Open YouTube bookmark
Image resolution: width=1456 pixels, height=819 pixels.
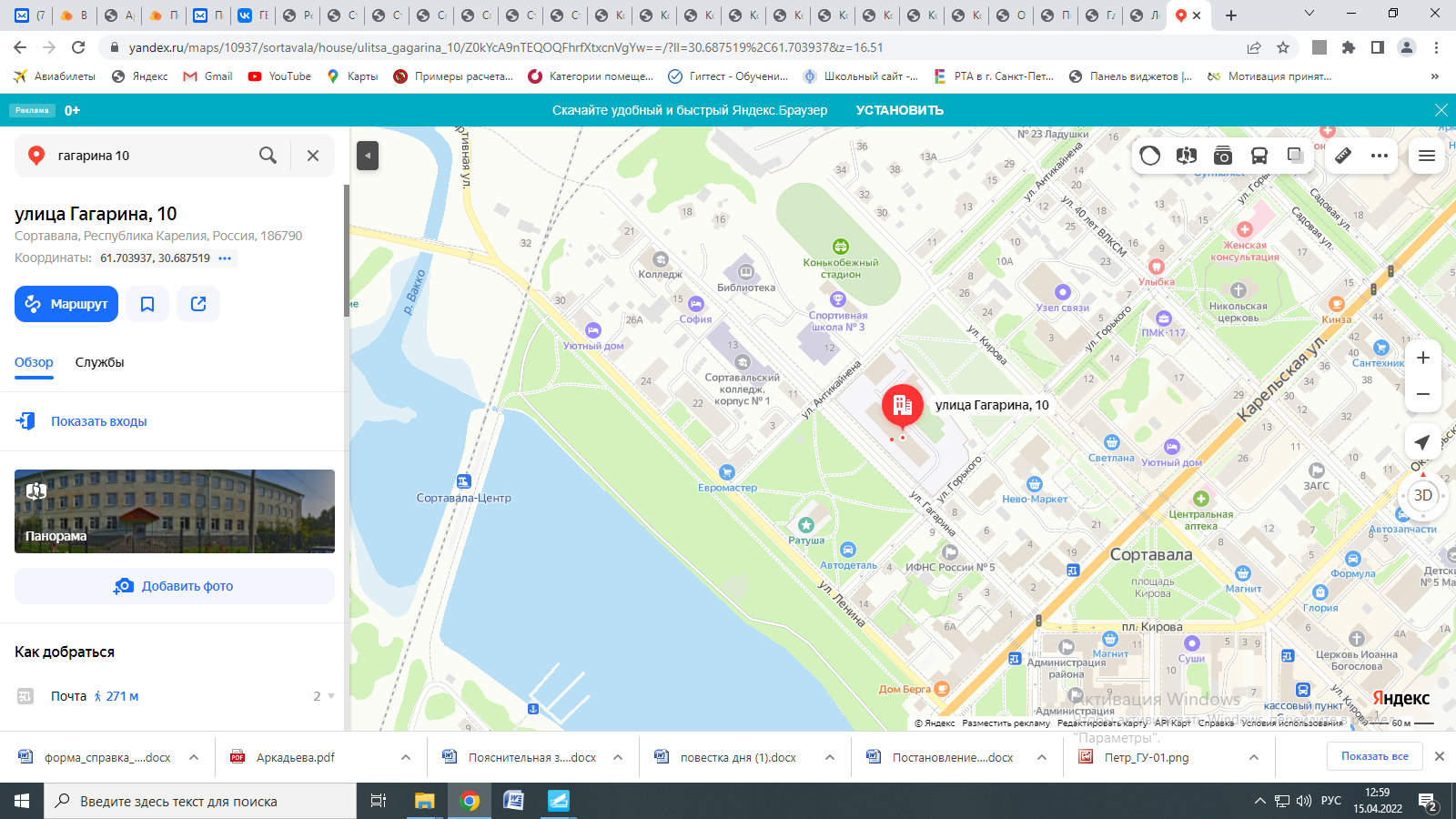[x=279, y=76]
